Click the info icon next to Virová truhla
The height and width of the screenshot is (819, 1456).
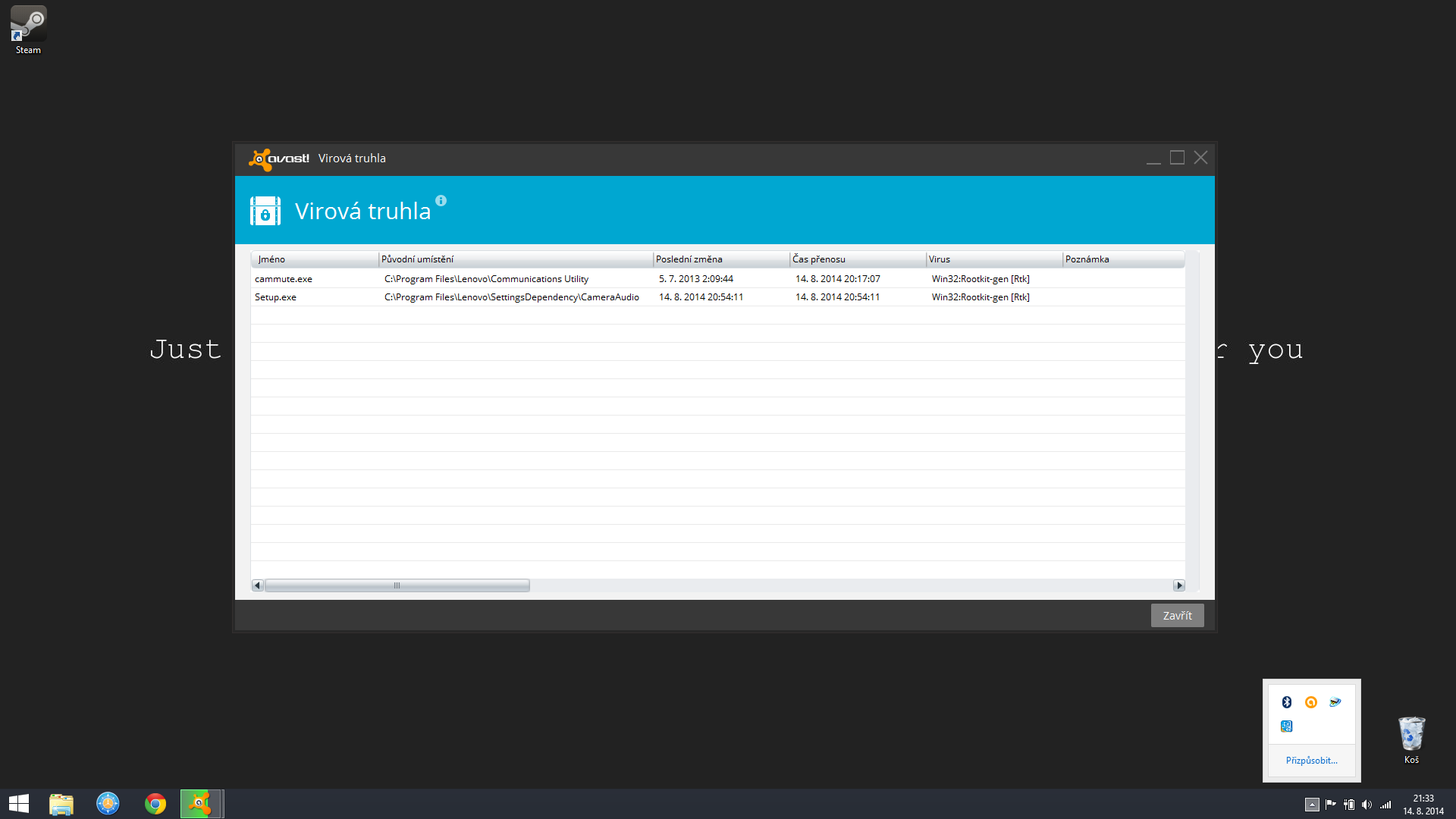click(441, 201)
